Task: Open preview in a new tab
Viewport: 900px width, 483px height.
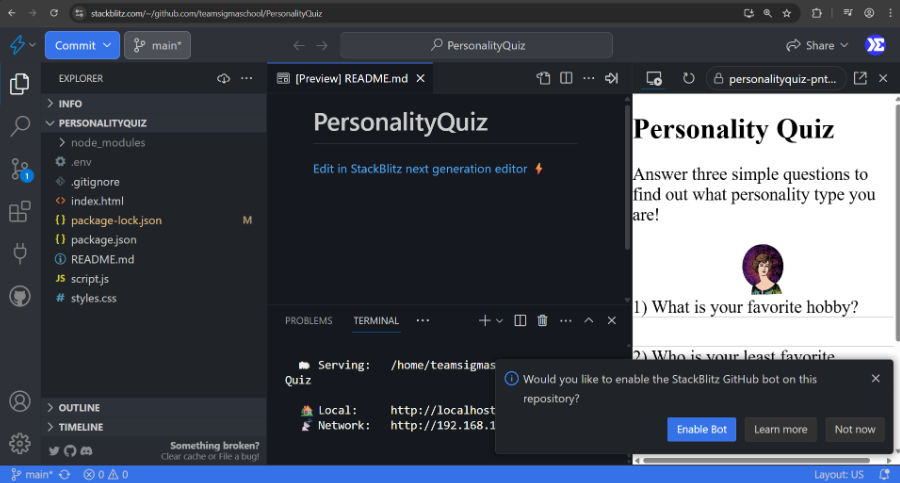Action: (x=860, y=79)
